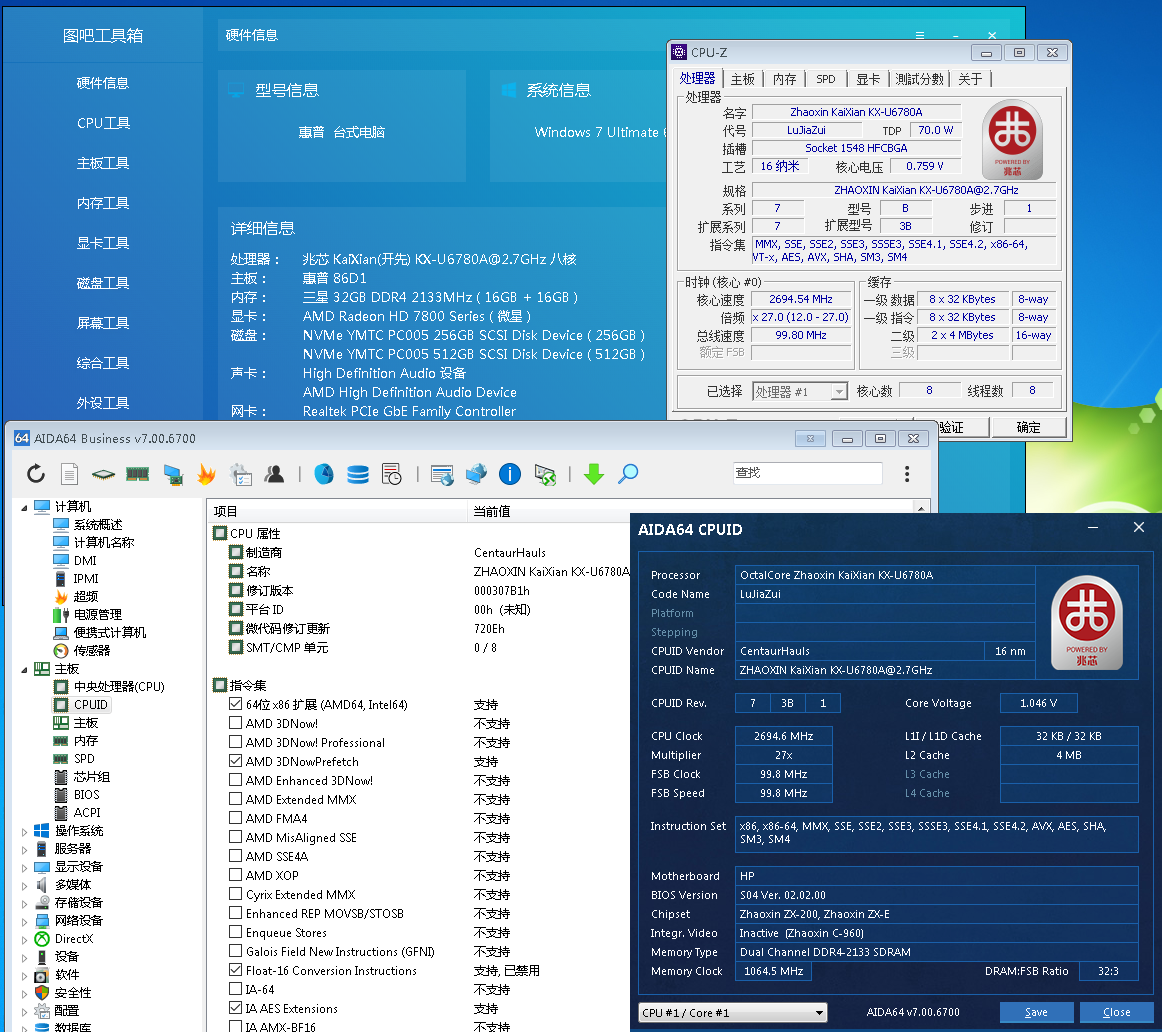The height and width of the screenshot is (1032, 1162).
Task: Toggle the Enqueue Stores checkbox
Action: pos(236,932)
